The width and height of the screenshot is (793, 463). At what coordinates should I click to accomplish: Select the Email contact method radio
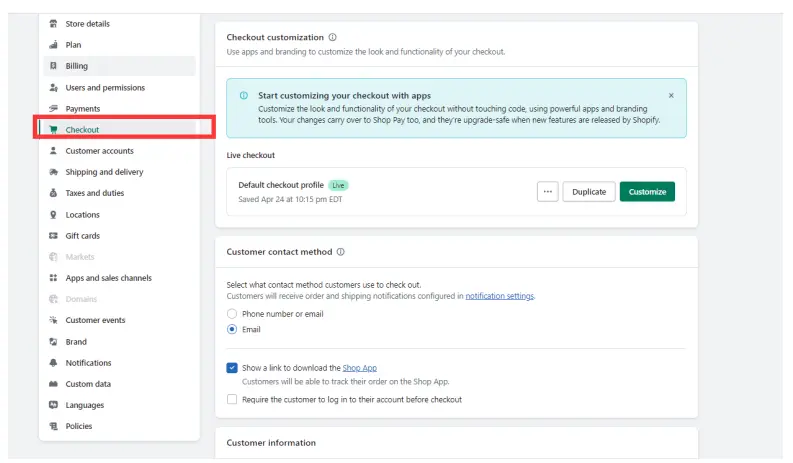pos(232,329)
